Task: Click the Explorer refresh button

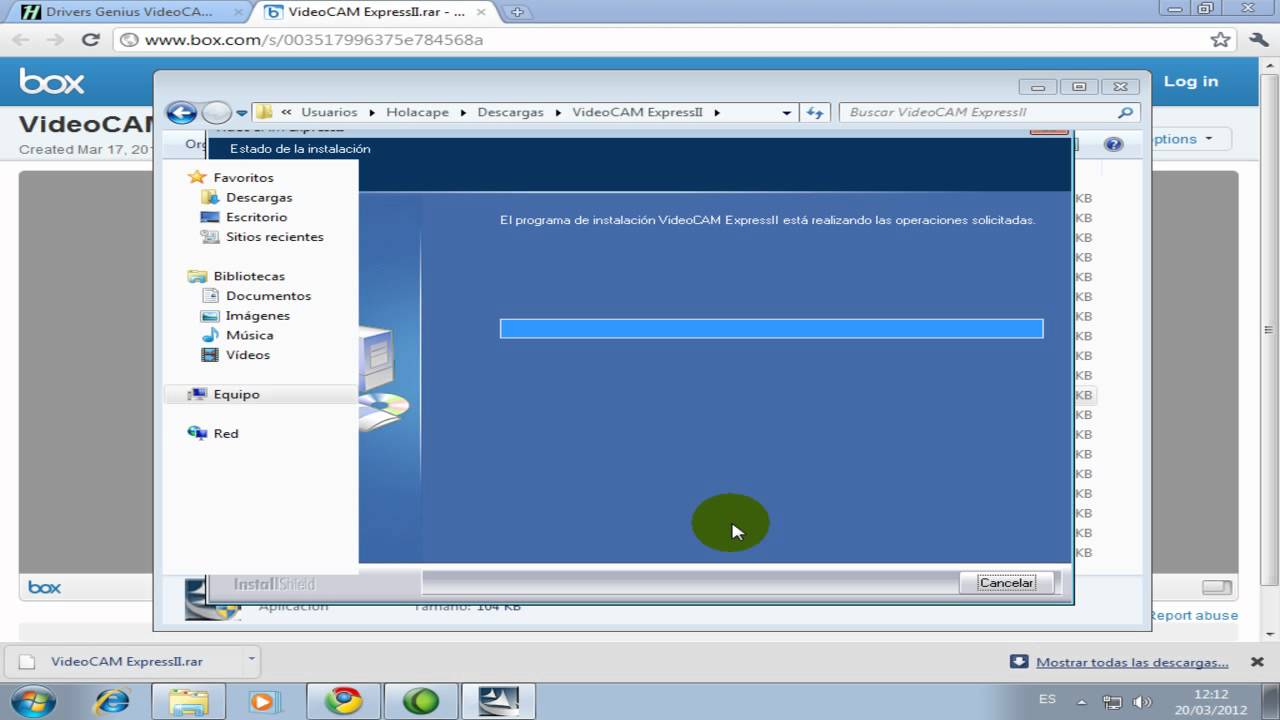Action: (x=815, y=112)
